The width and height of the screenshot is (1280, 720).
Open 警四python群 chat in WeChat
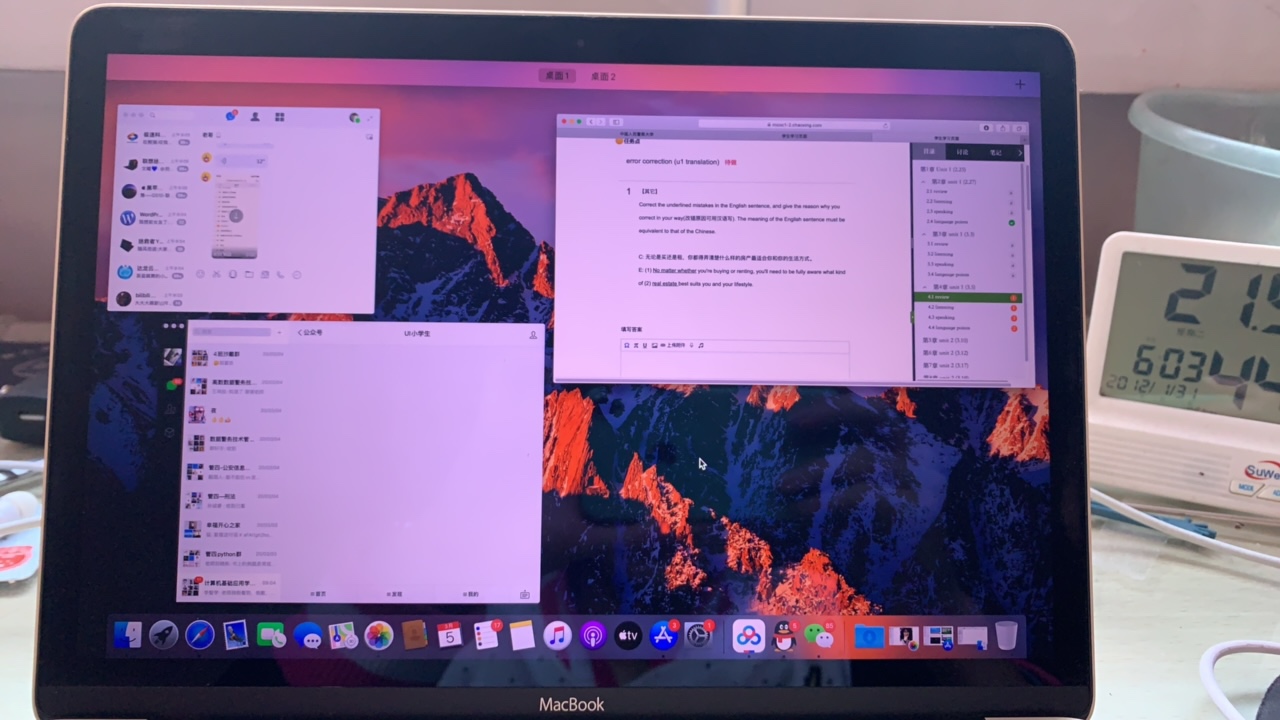pos(229,558)
